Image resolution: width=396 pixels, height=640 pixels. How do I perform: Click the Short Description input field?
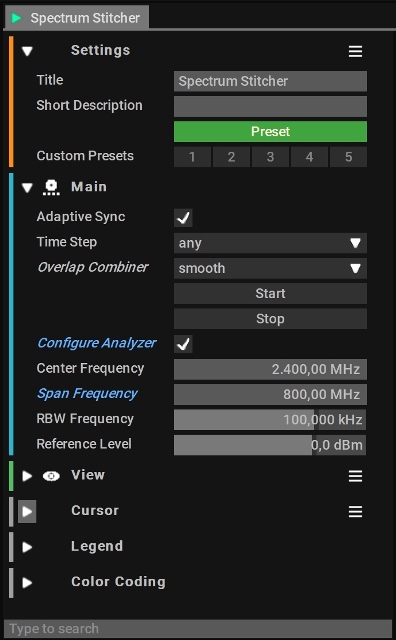point(270,107)
